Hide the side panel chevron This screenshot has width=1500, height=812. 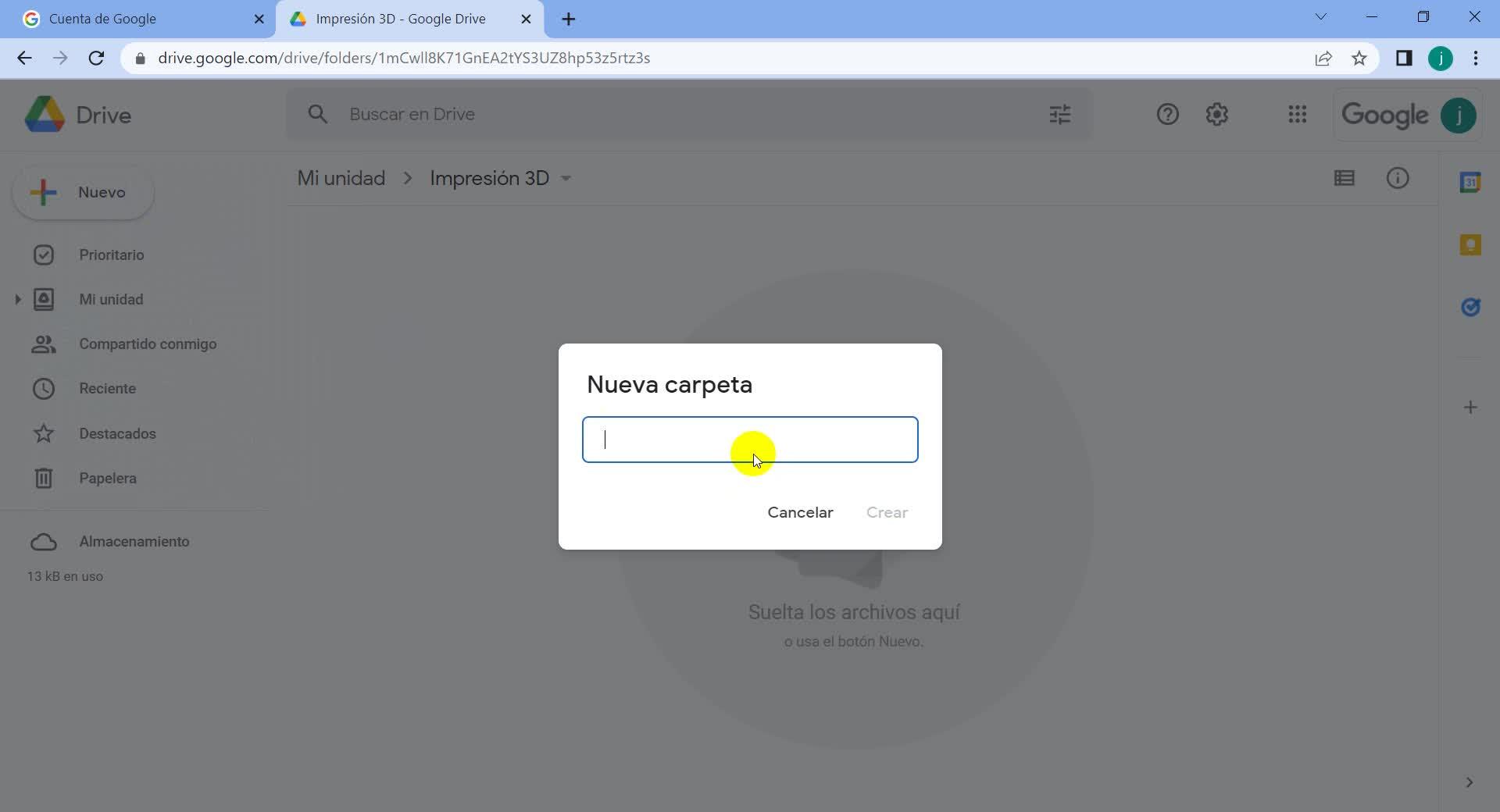(x=1469, y=782)
